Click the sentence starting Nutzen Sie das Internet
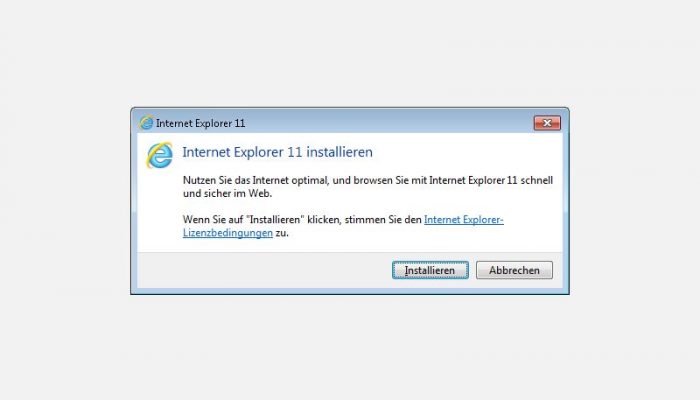Viewport: 700px width, 400px height. pos(368,180)
